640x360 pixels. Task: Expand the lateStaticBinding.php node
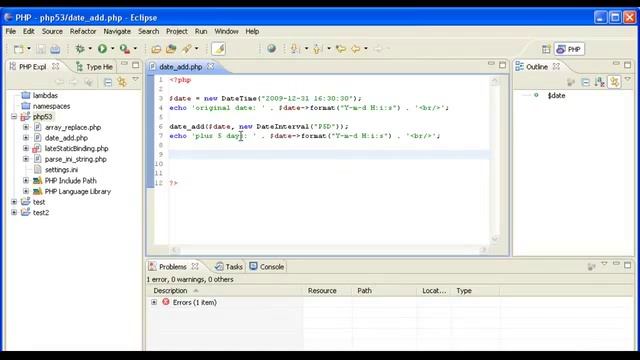click(26, 149)
